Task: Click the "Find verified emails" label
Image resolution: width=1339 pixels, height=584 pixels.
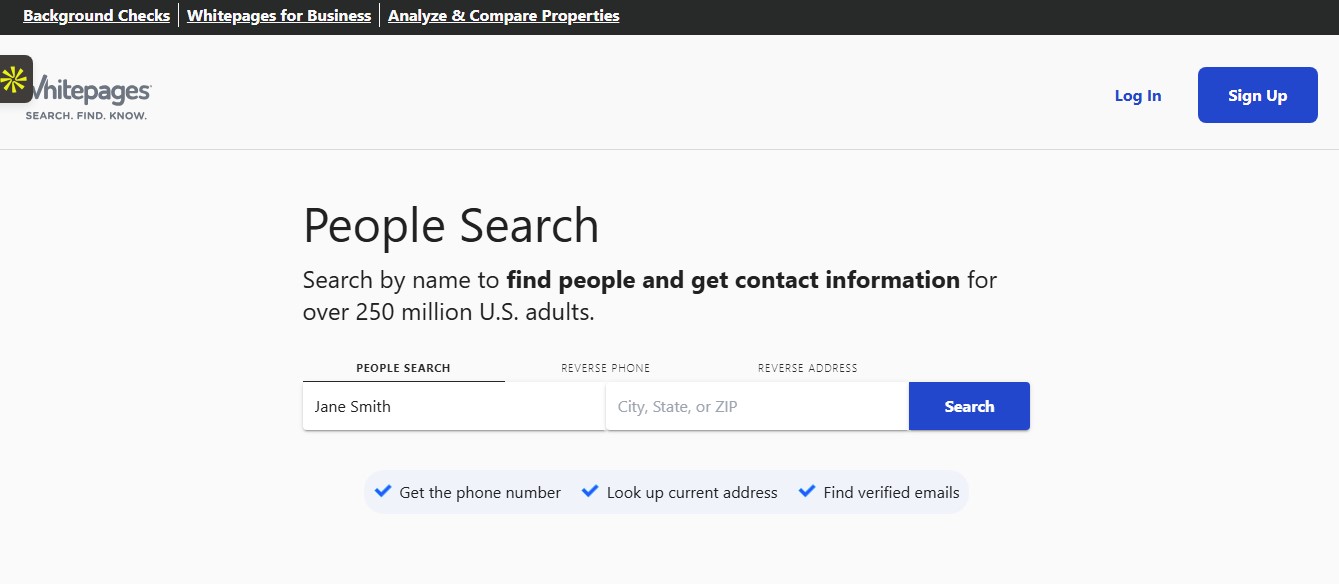Action: [x=890, y=492]
